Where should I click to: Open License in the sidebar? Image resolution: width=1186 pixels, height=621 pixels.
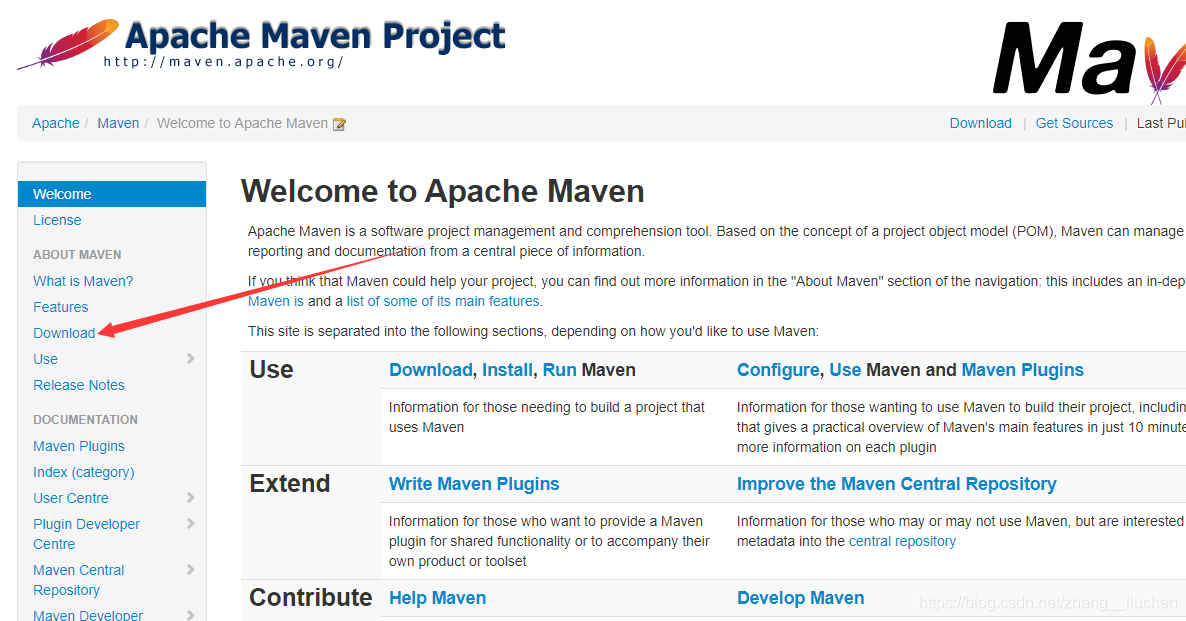pos(57,220)
